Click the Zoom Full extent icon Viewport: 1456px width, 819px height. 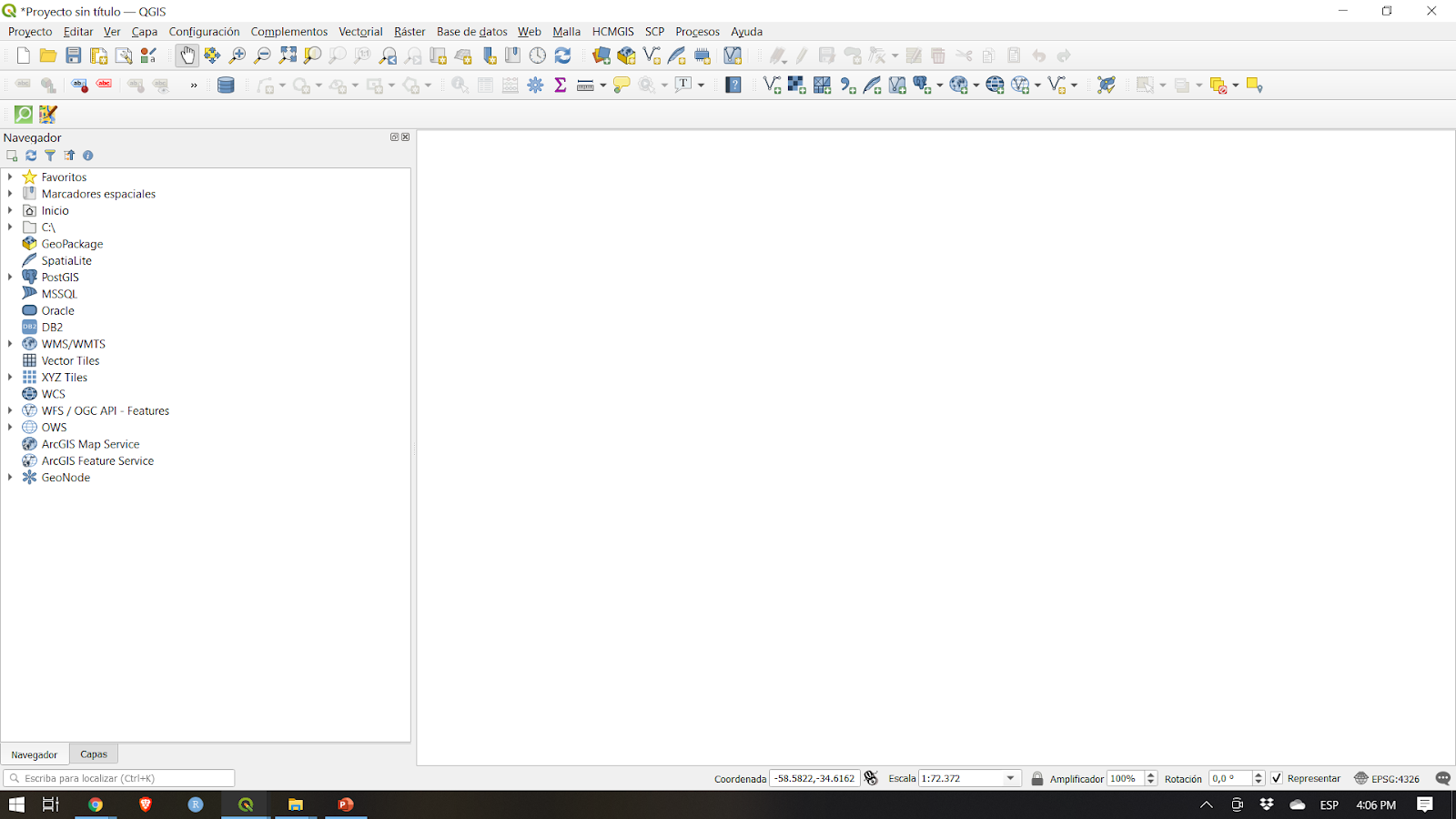(288, 56)
